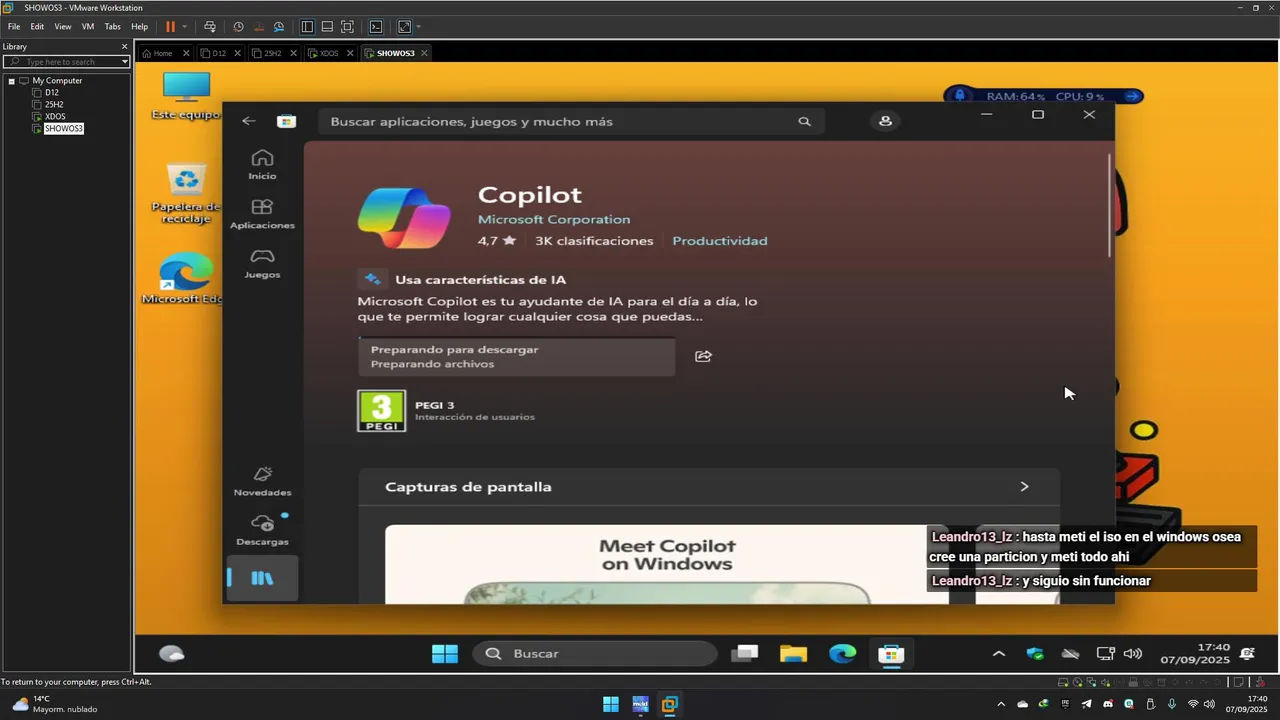Enter VMware full screen mode icon
Screen dimensions: 1280x720
pos(347,27)
